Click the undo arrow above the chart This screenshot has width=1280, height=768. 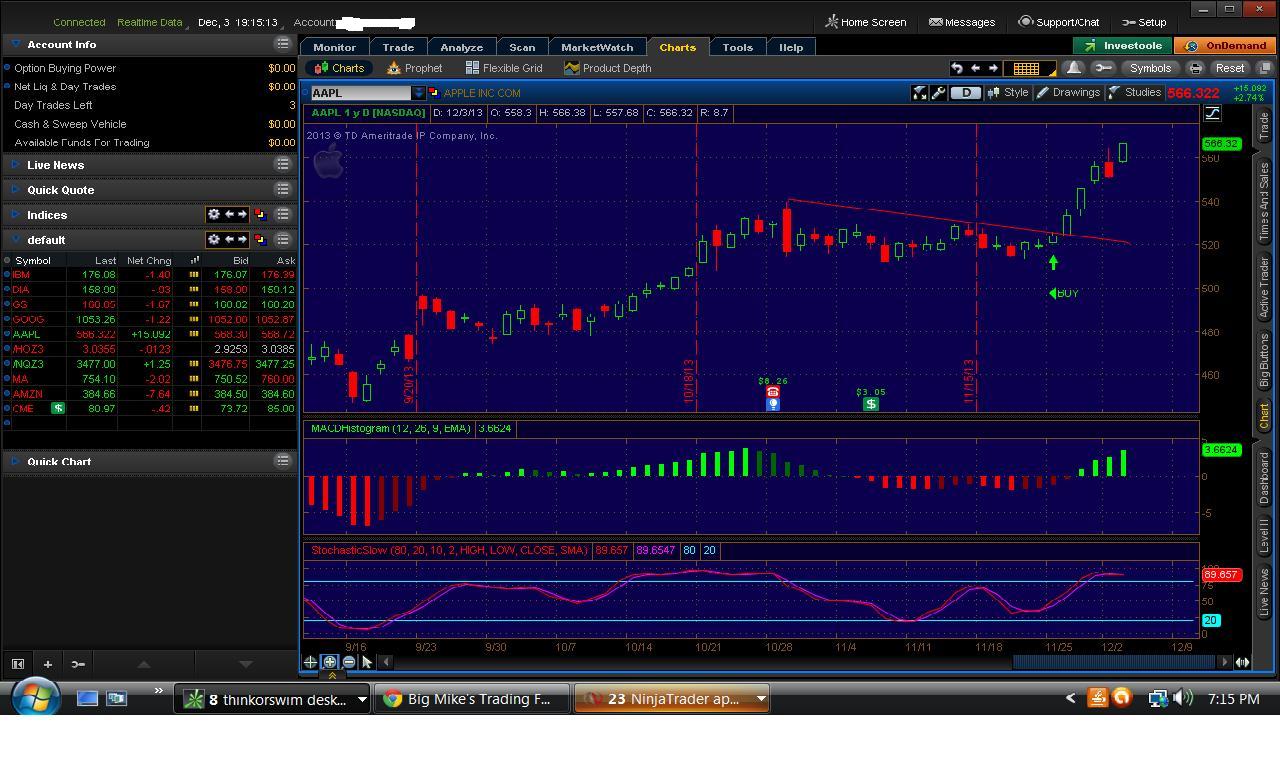tap(957, 68)
